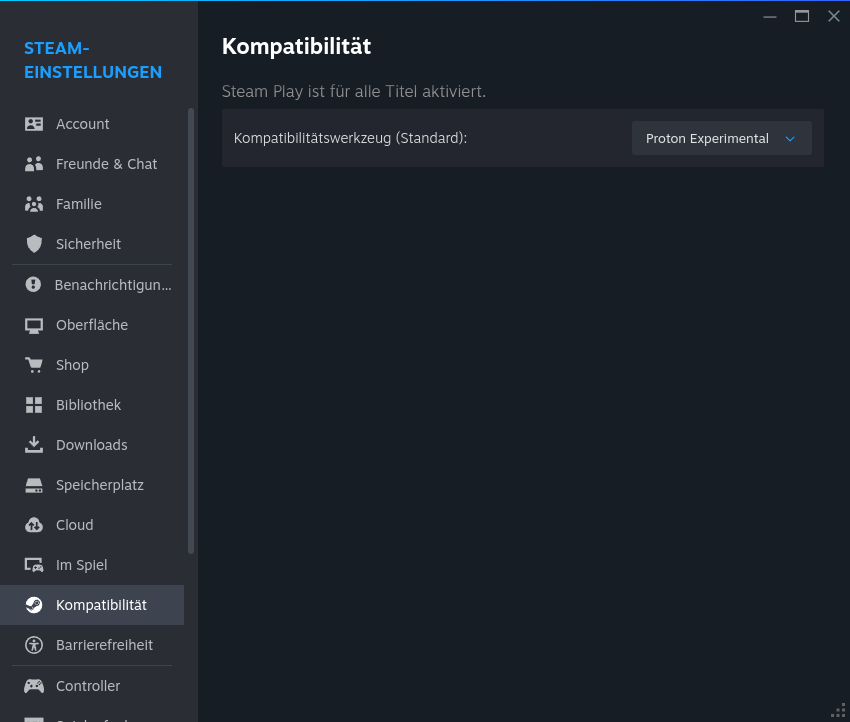This screenshot has width=850, height=722.
Task: Open the Account settings page
Action: click(92, 124)
